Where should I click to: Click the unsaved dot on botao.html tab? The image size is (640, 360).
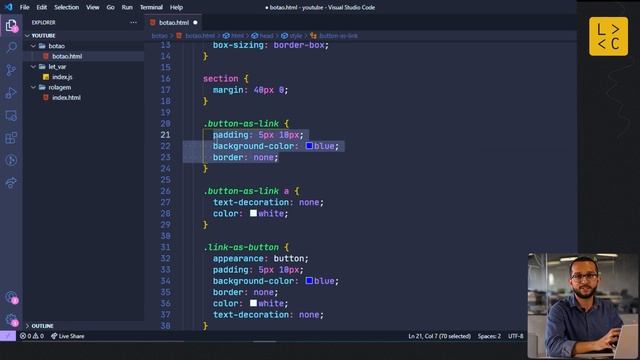195,22
